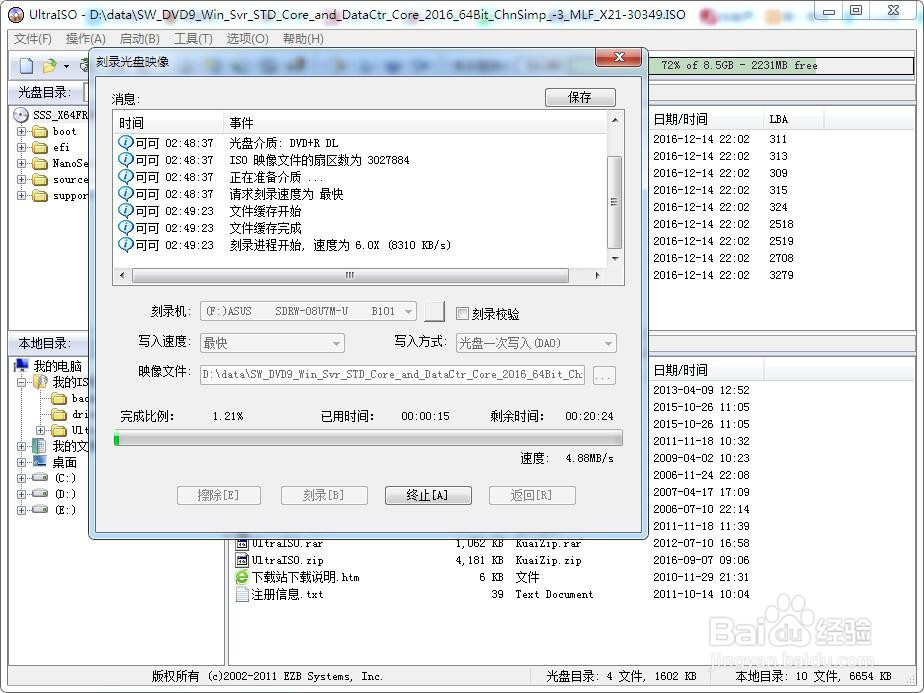Expand the D: drive node
This screenshot has width=924, height=693.
coord(22,494)
